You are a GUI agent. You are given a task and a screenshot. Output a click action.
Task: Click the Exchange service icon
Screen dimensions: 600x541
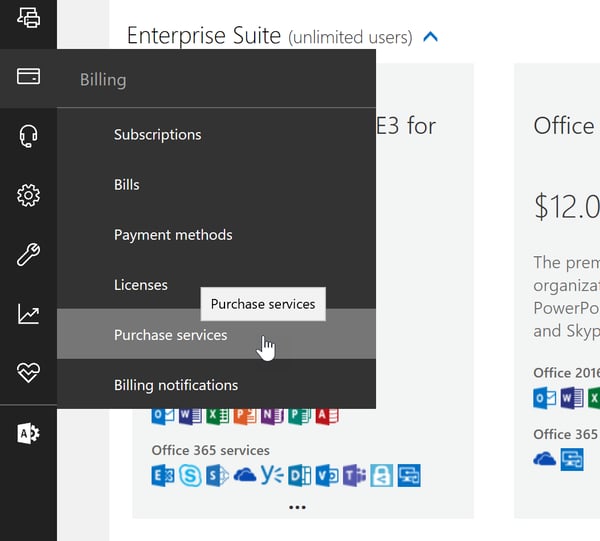click(163, 476)
